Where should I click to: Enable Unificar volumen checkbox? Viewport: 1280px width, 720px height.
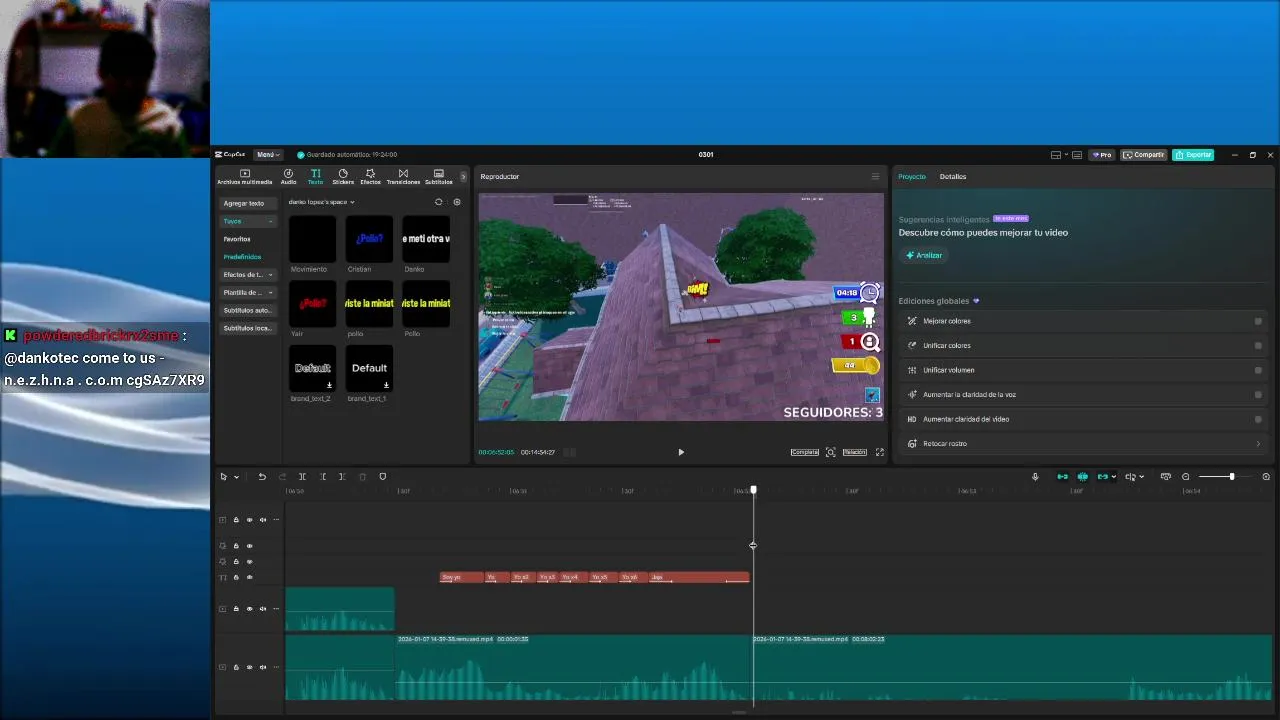point(1258,370)
